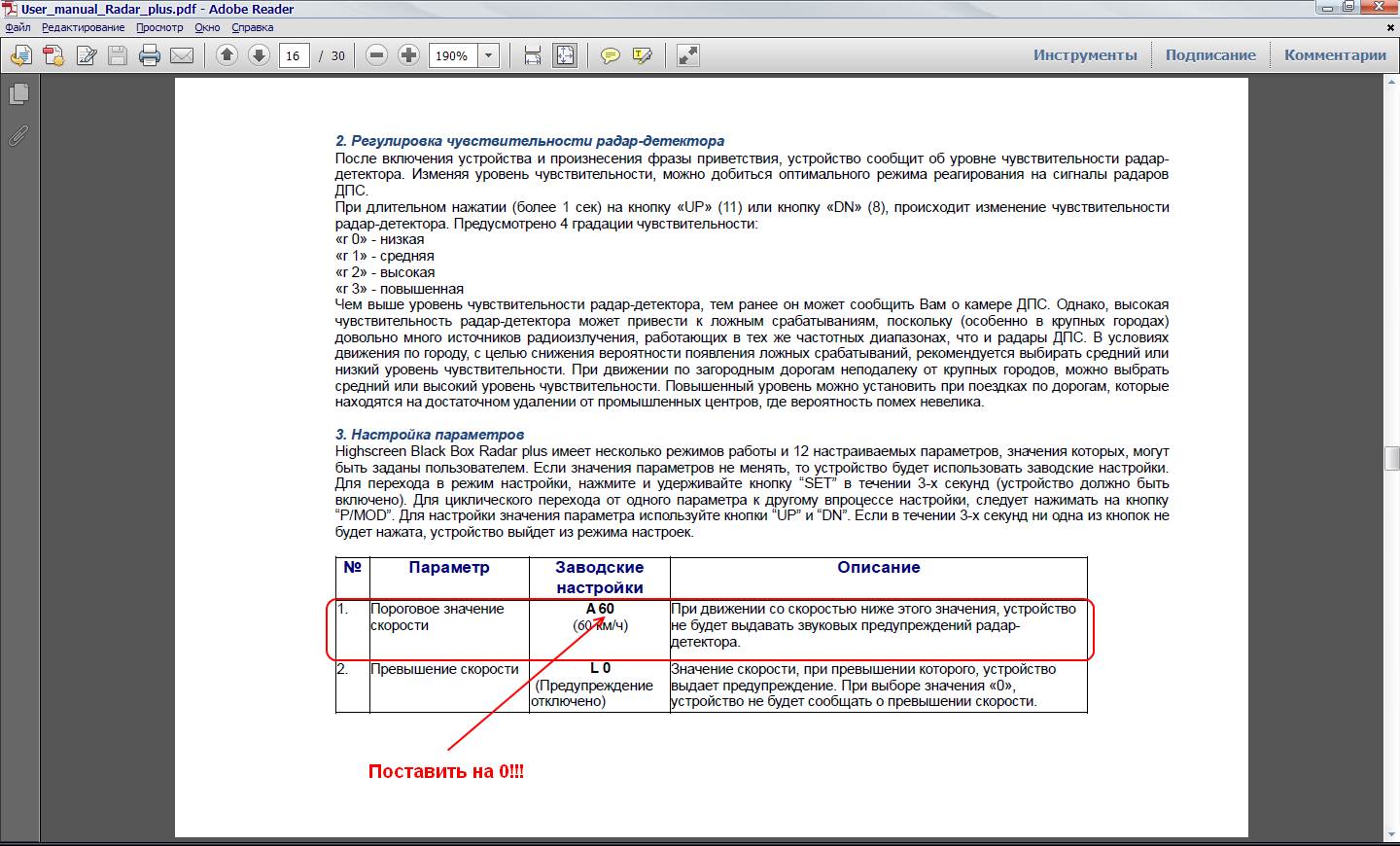Click the print file icon
The height and width of the screenshot is (846, 1400).
coord(150,55)
